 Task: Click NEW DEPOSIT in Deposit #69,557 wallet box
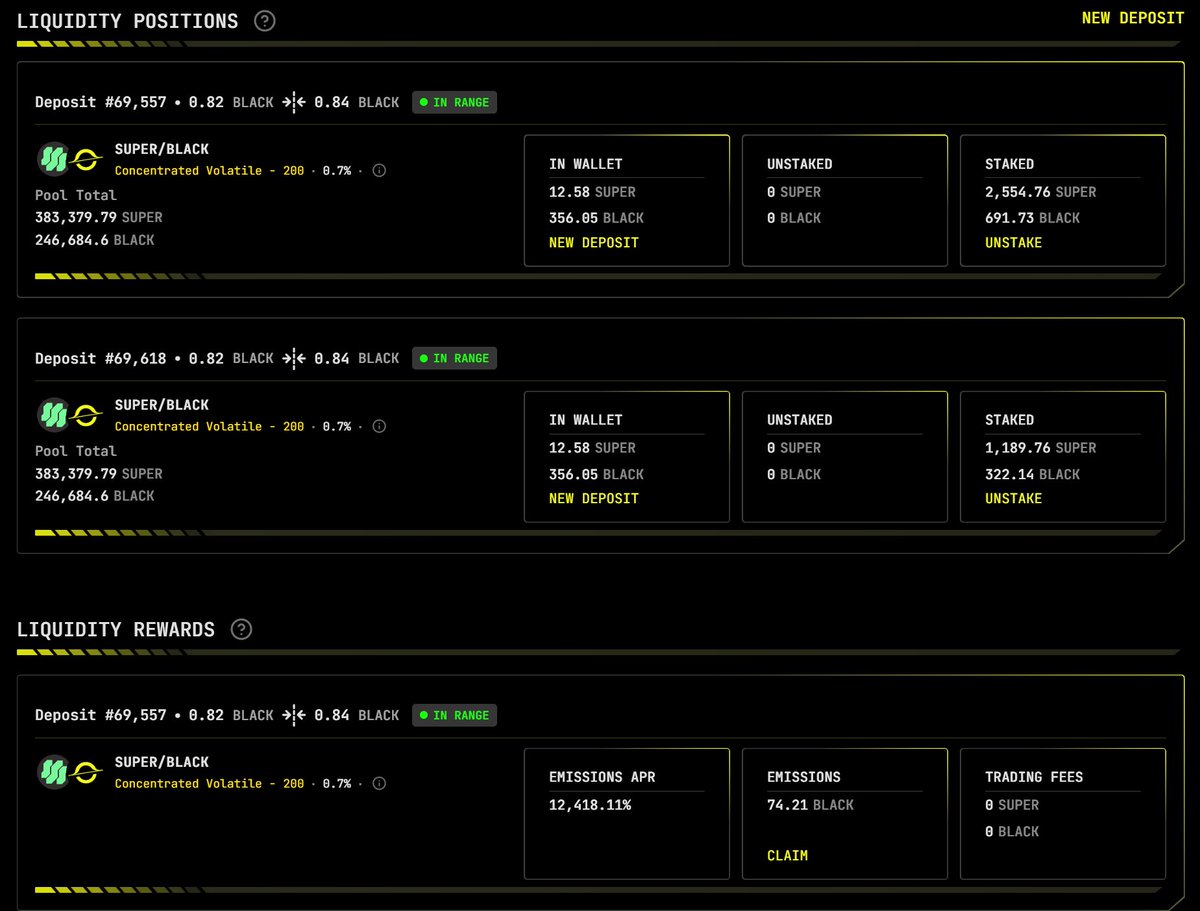(x=594, y=243)
